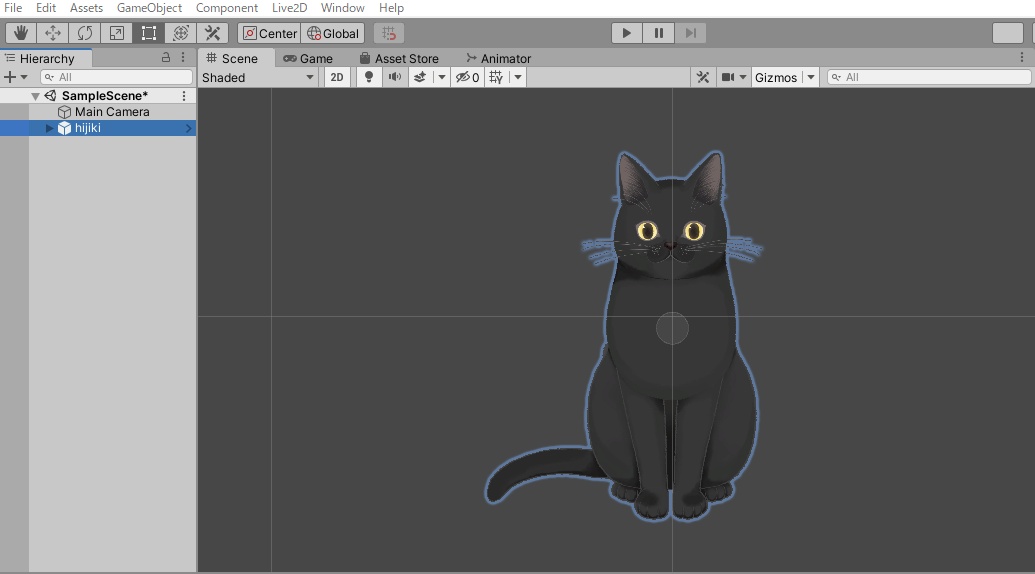
Task: Switch to the Game tab
Action: click(x=308, y=59)
